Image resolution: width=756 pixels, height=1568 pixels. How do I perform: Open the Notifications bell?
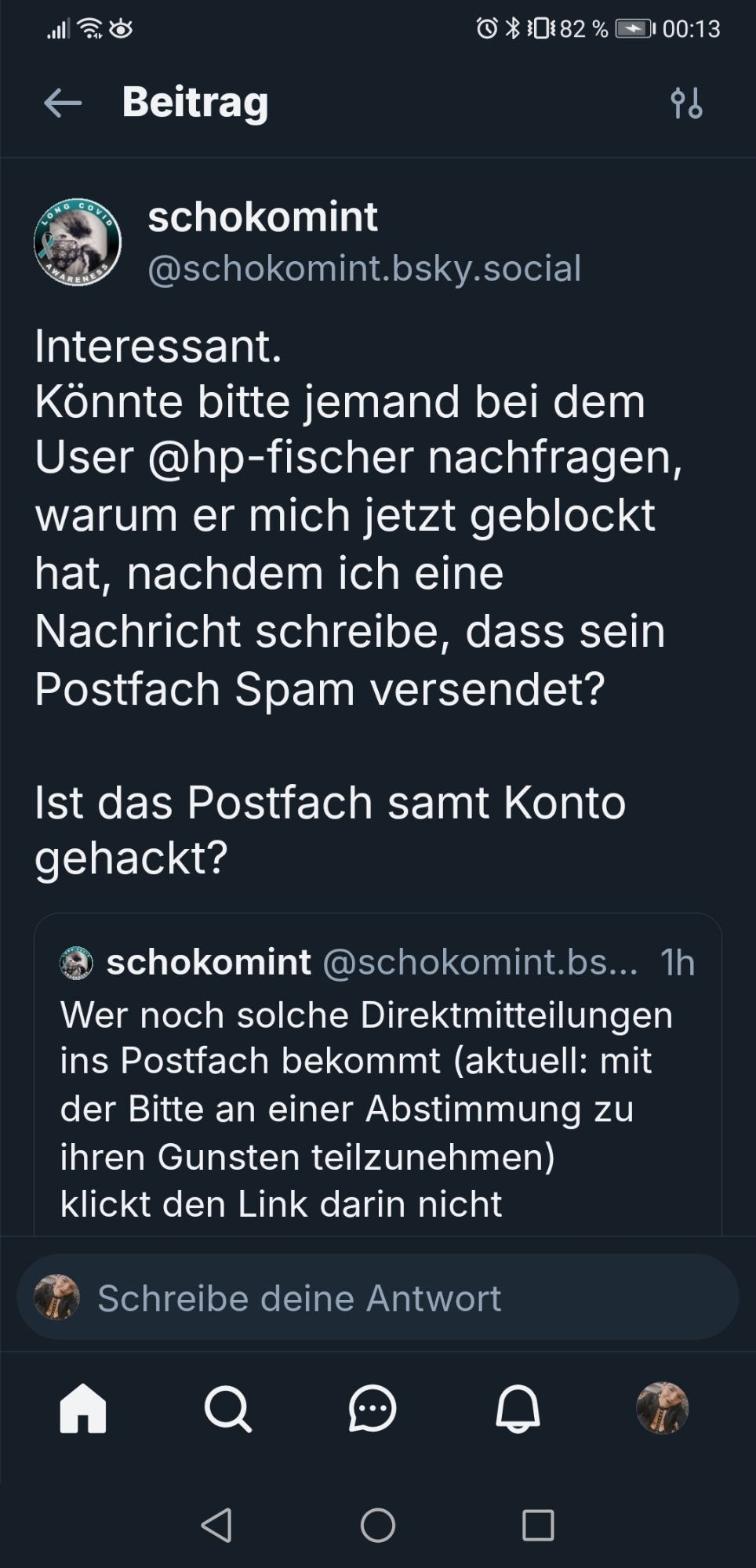click(x=518, y=1409)
